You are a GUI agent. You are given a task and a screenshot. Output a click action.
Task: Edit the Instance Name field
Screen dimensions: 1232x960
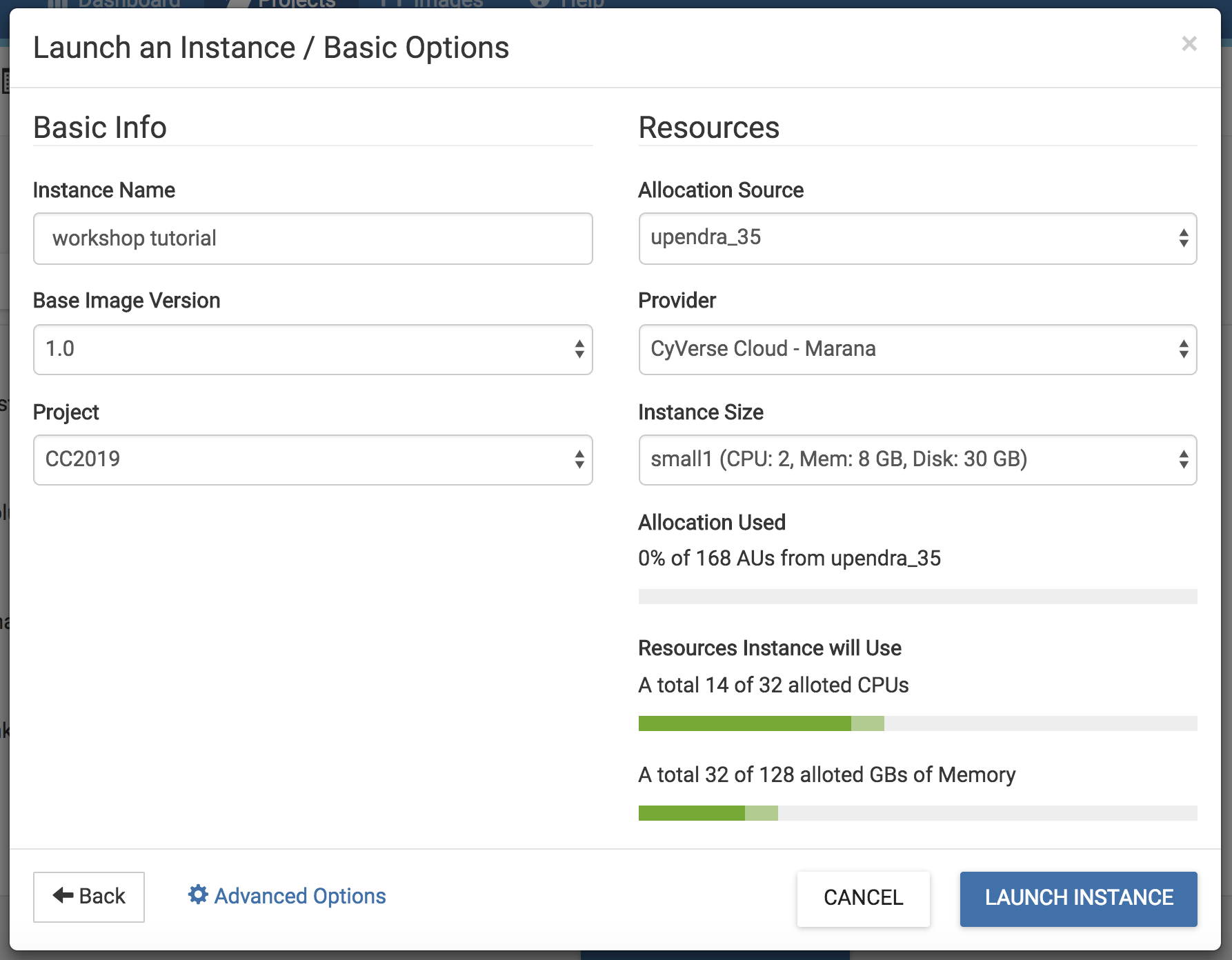tap(312, 239)
